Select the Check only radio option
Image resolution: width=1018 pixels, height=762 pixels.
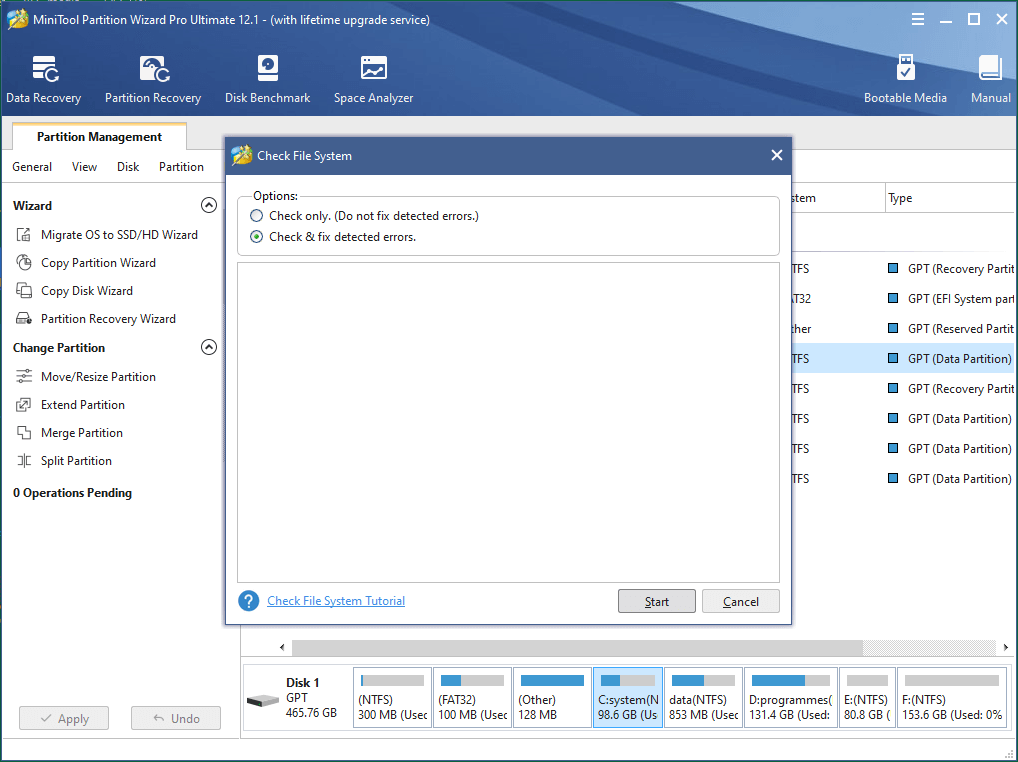(x=257, y=216)
